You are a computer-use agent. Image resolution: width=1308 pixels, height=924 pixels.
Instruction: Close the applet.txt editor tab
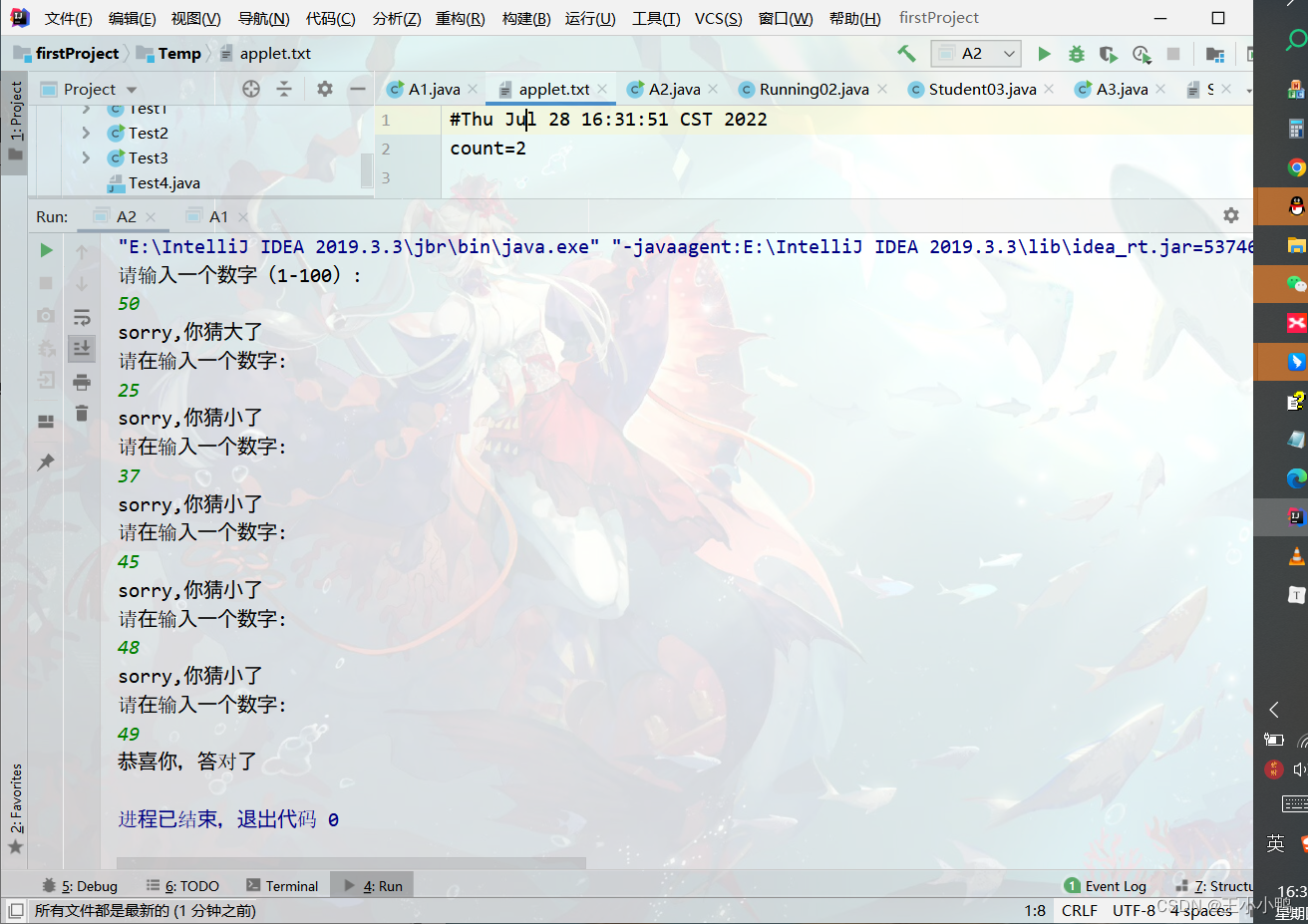pos(602,89)
